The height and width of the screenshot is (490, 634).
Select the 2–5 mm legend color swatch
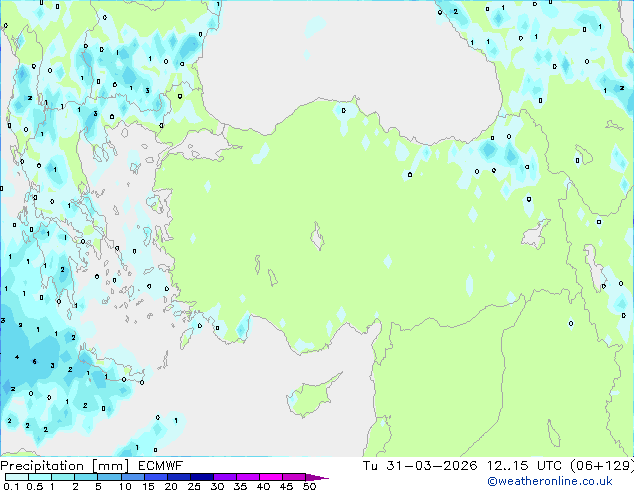(86, 477)
